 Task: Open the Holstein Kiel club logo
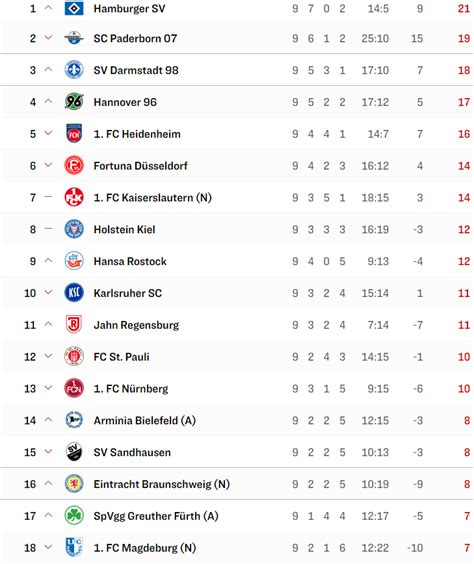point(74,229)
